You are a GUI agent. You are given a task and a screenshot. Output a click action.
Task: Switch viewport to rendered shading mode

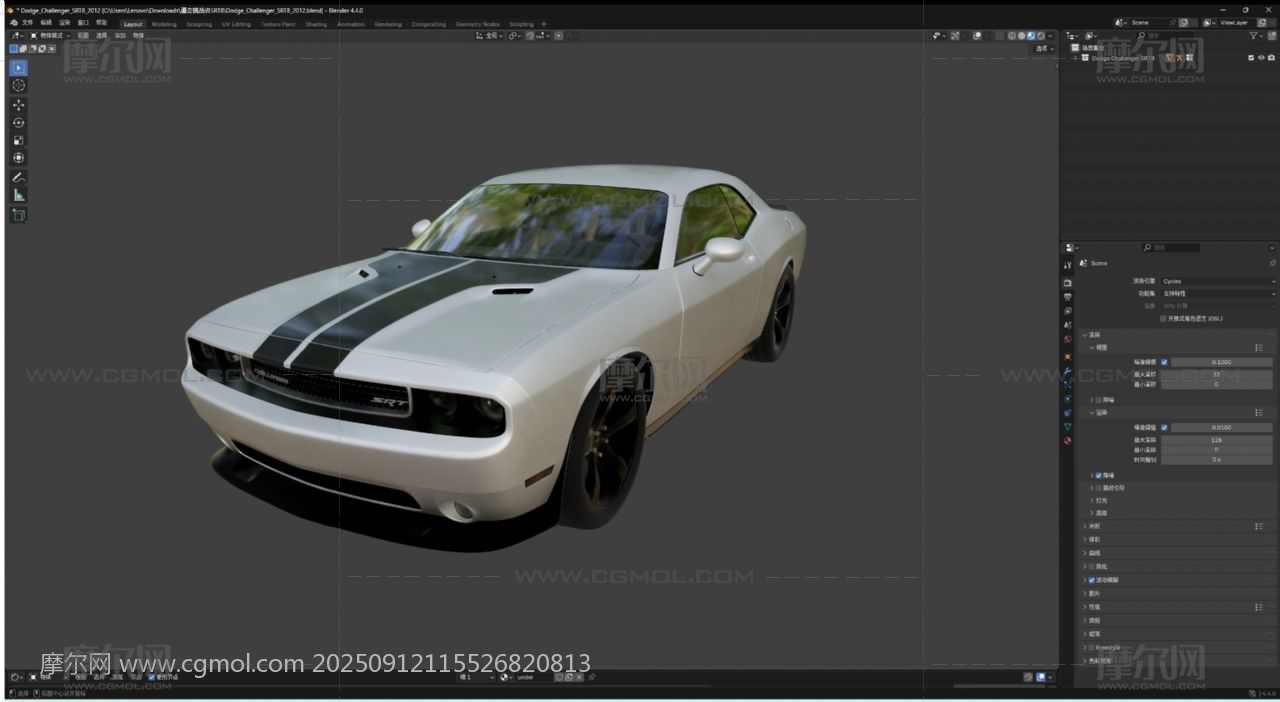[x=1043, y=36]
